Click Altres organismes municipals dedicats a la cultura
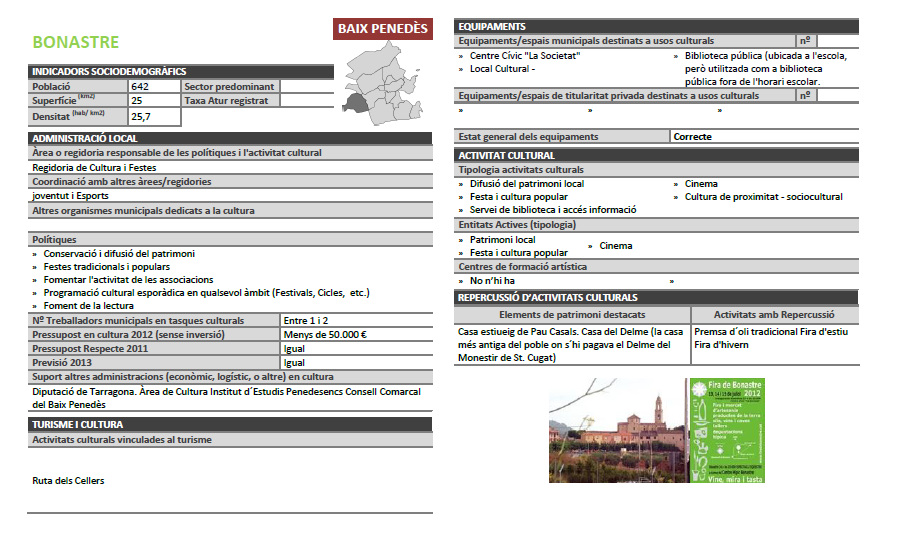 click(x=143, y=211)
